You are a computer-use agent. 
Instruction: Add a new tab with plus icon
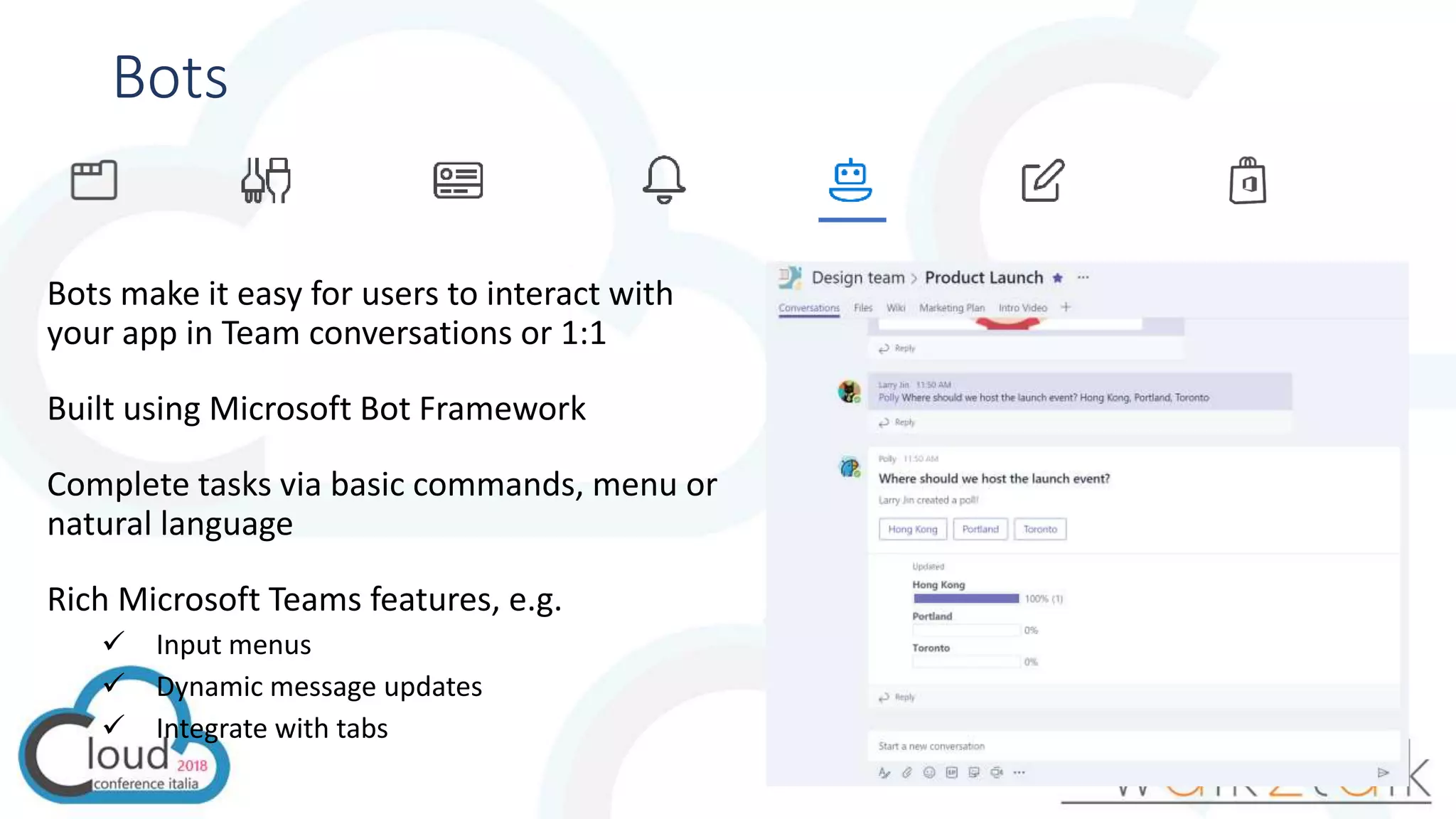(1066, 307)
